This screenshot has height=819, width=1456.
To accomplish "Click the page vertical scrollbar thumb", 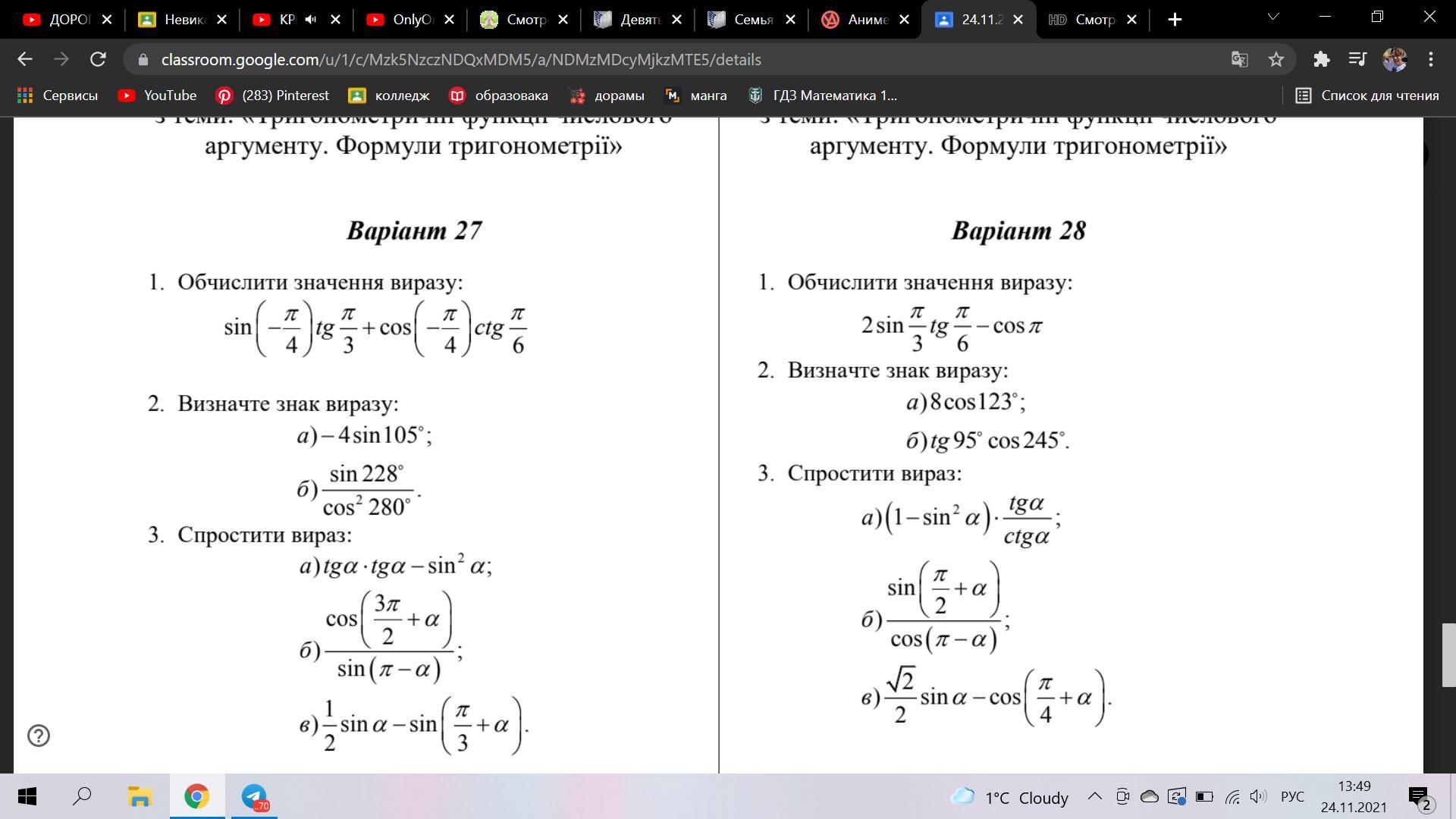I will 1448,655.
